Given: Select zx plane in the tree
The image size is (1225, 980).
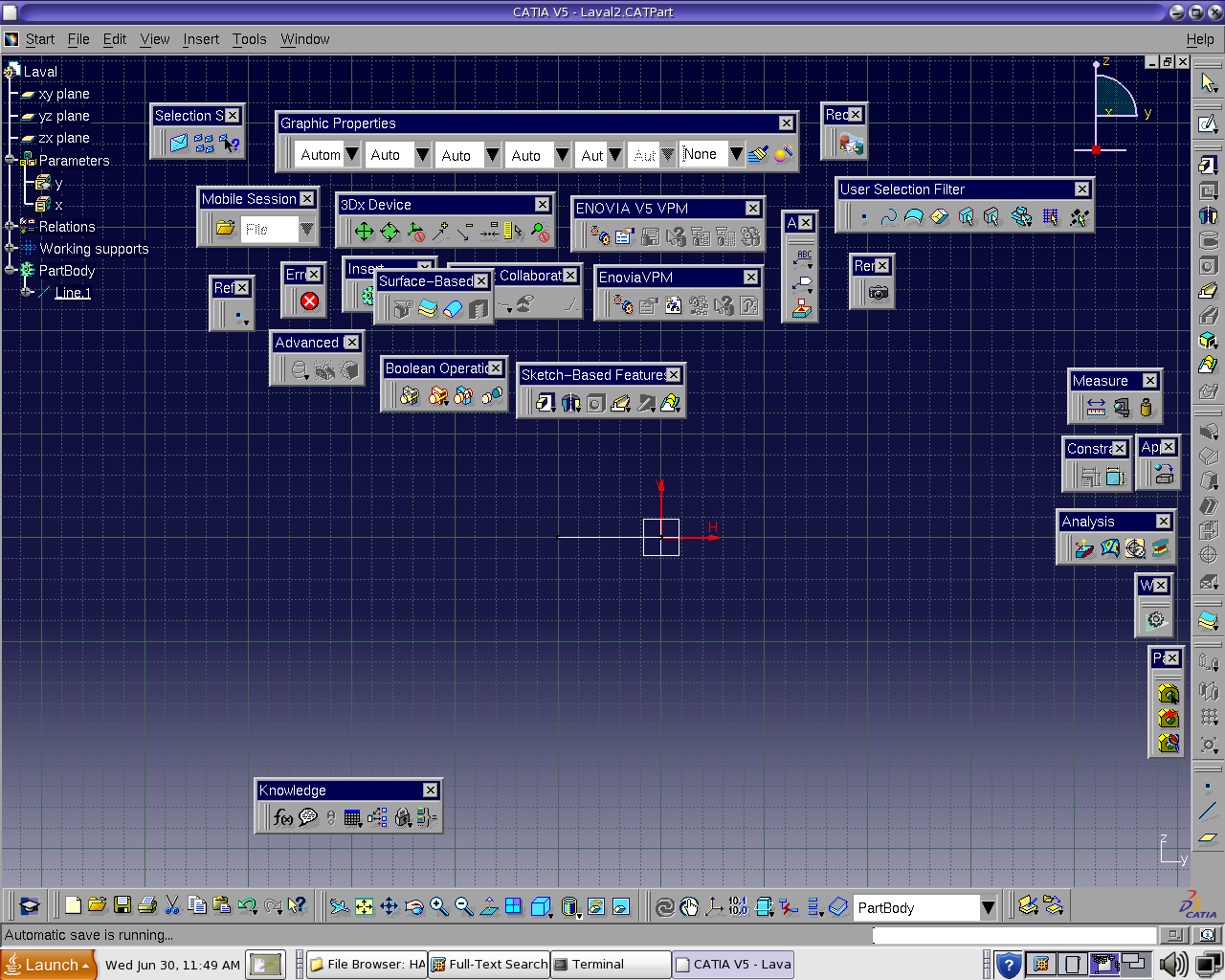Looking at the screenshot, I should point(64,138).
